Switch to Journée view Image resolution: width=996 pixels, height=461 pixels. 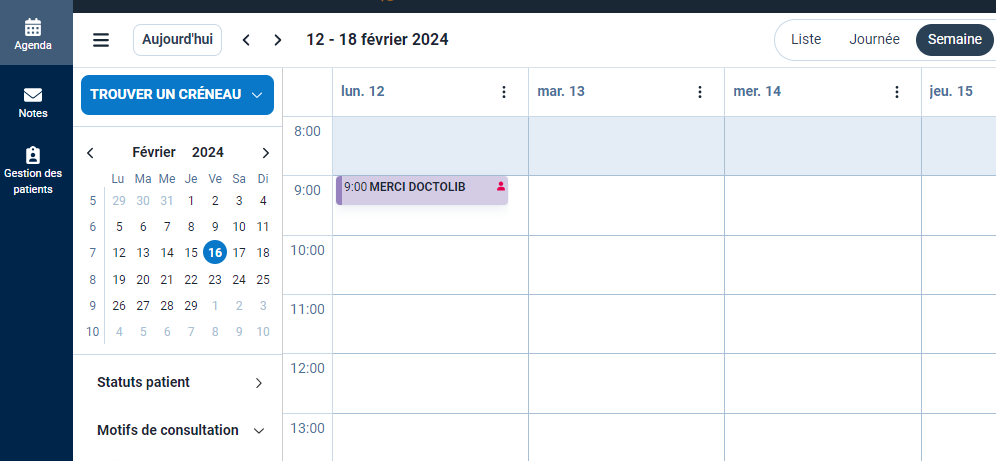tap(874, 40)
